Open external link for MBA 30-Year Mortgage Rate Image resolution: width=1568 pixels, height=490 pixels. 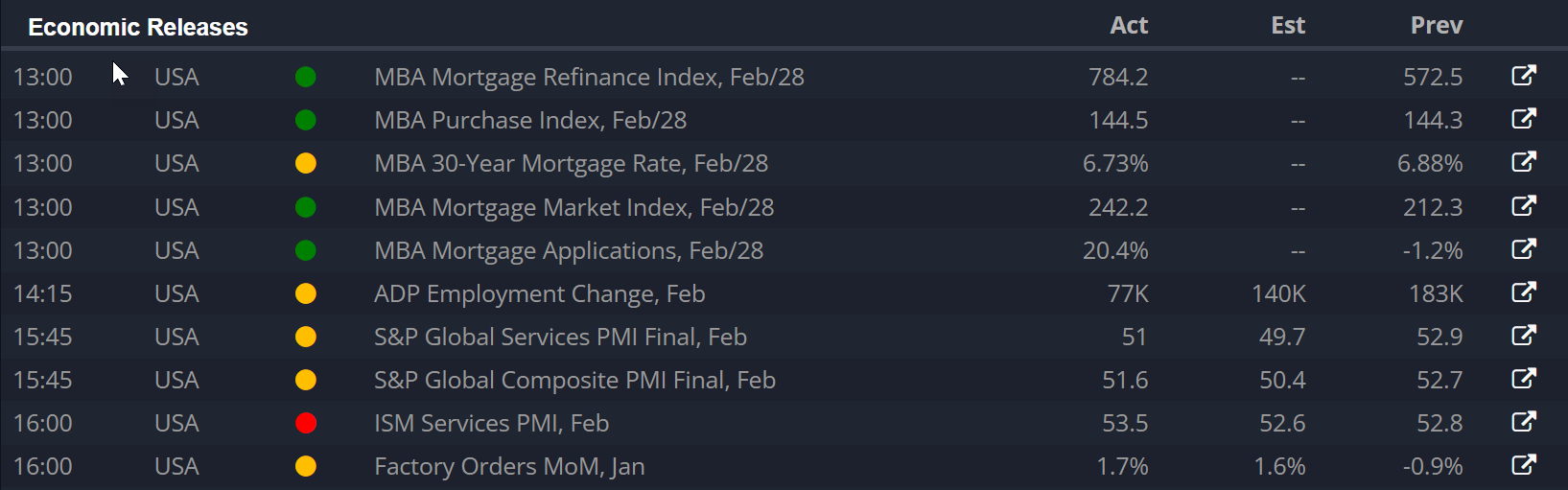tap(1524, 162)
